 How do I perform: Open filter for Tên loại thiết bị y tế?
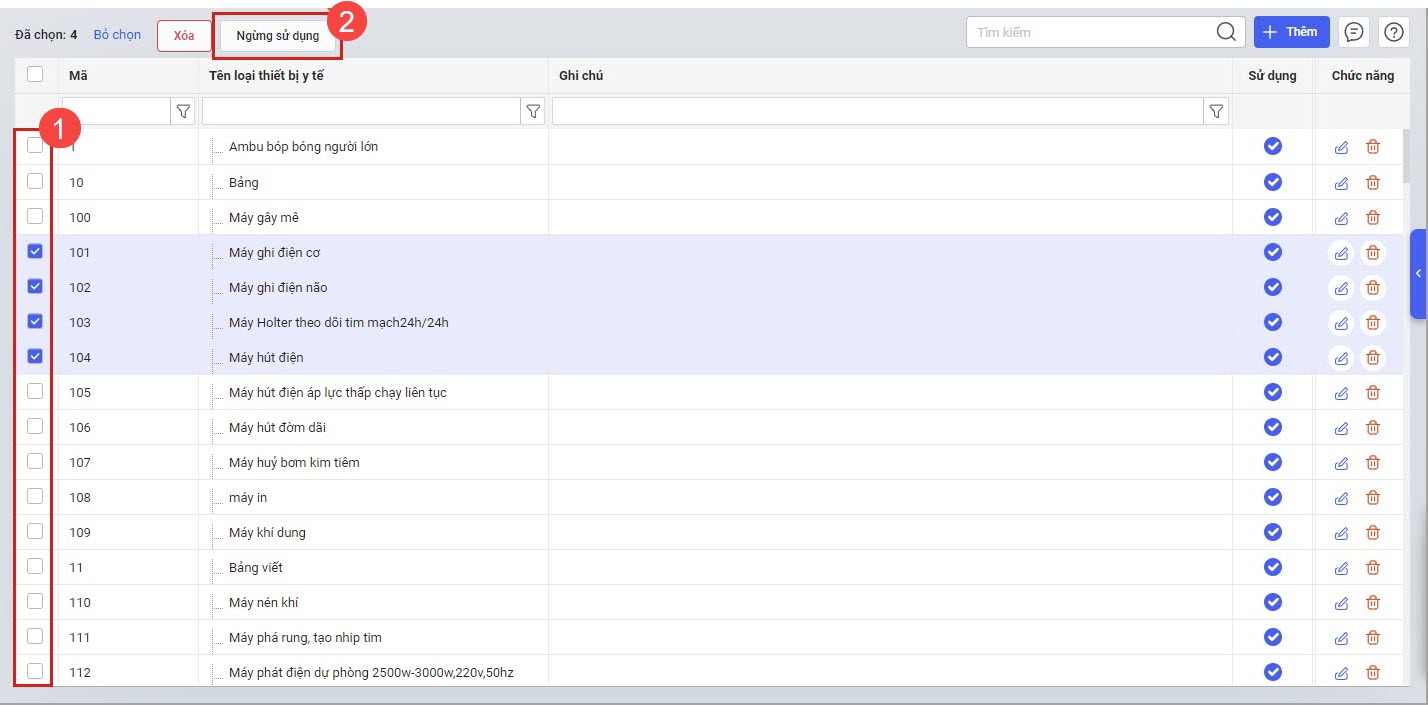point(533,112)
